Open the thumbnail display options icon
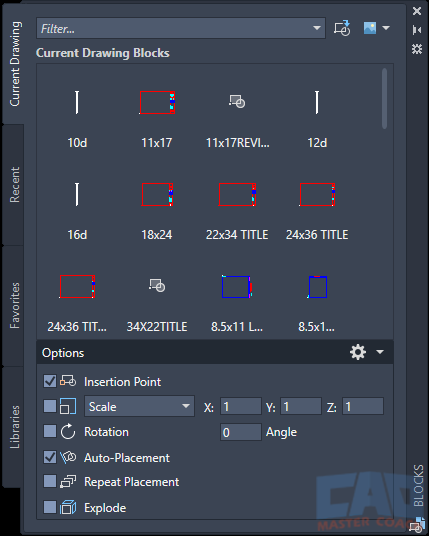 tap(370, 28)
